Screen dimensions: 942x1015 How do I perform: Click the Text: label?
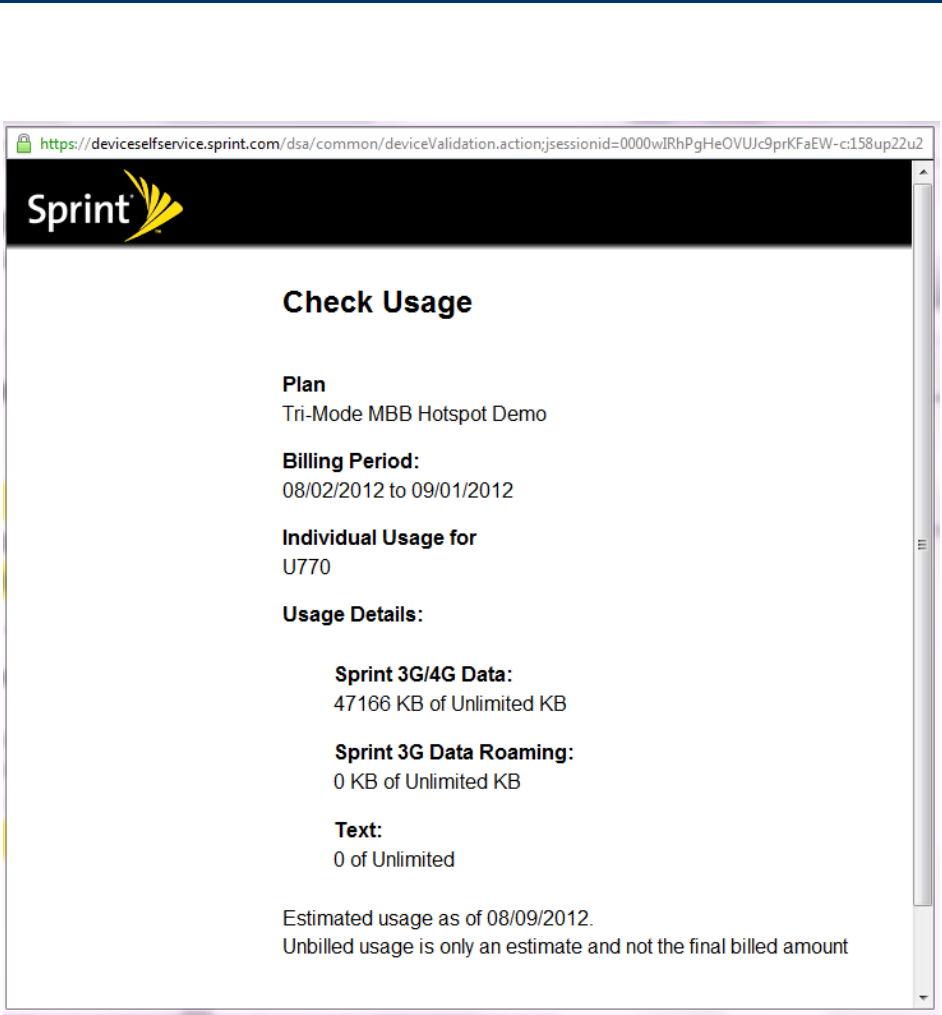(x=359, y=830)
